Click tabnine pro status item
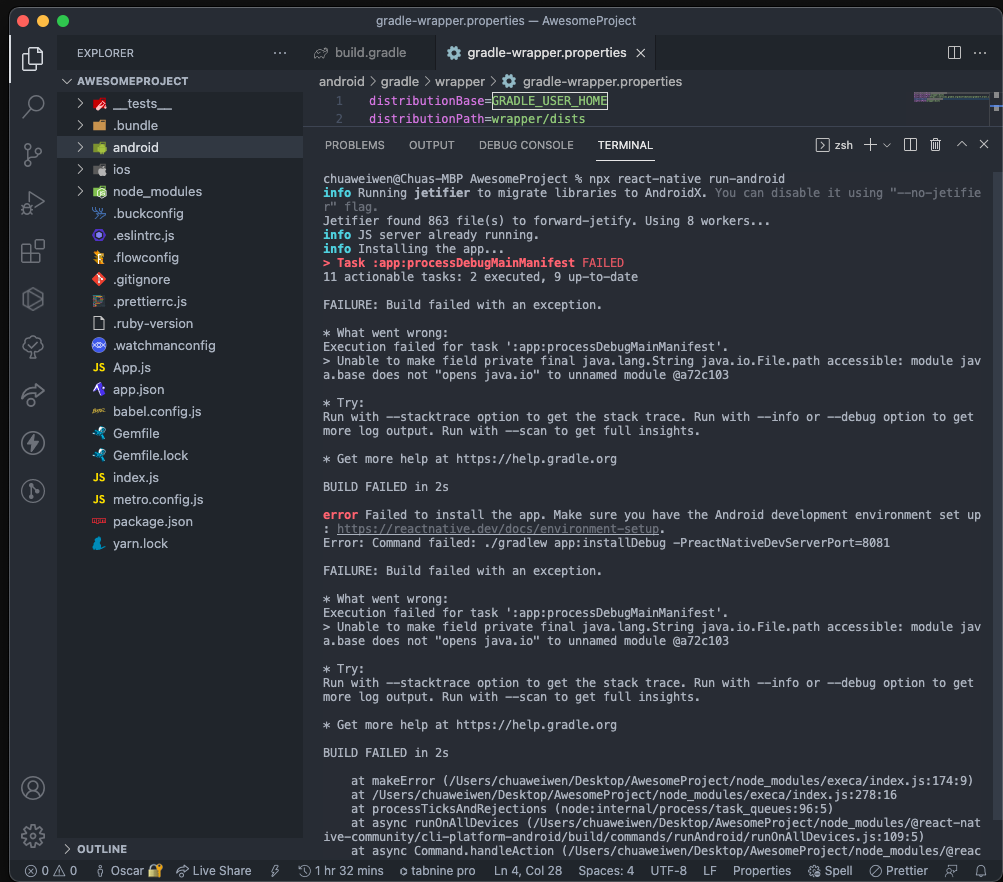 (438, 870)
